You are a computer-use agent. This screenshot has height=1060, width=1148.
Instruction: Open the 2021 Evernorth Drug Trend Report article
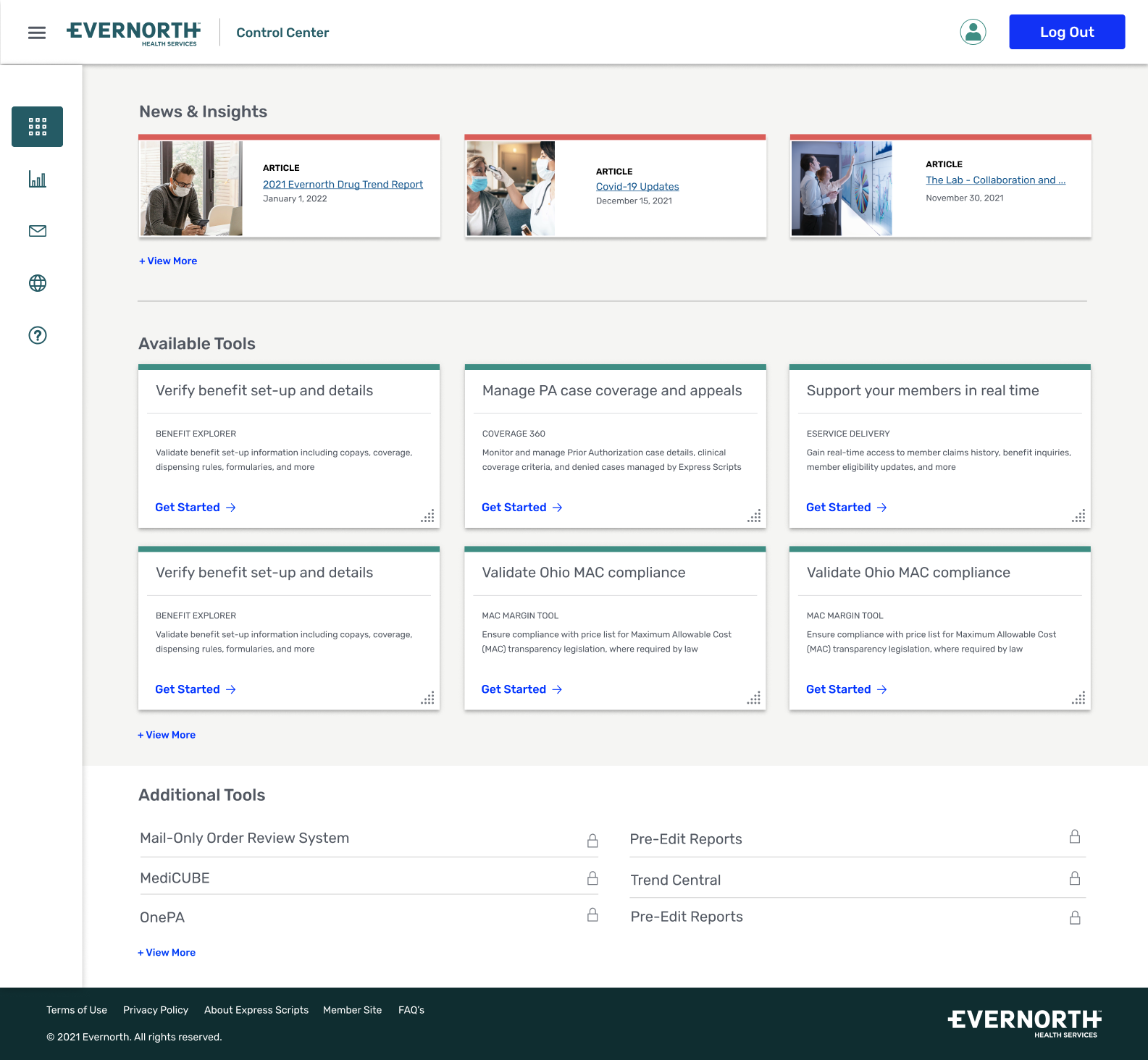click(343, 185)
